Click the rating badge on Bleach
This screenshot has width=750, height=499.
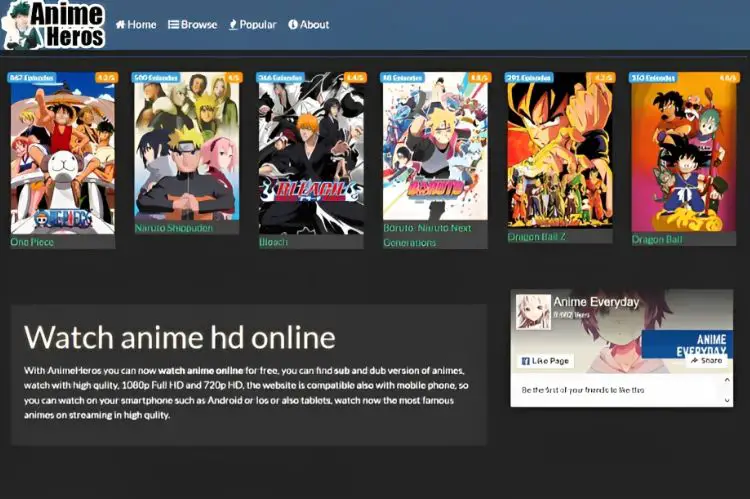pyautogui.click(x=355, y=78)
